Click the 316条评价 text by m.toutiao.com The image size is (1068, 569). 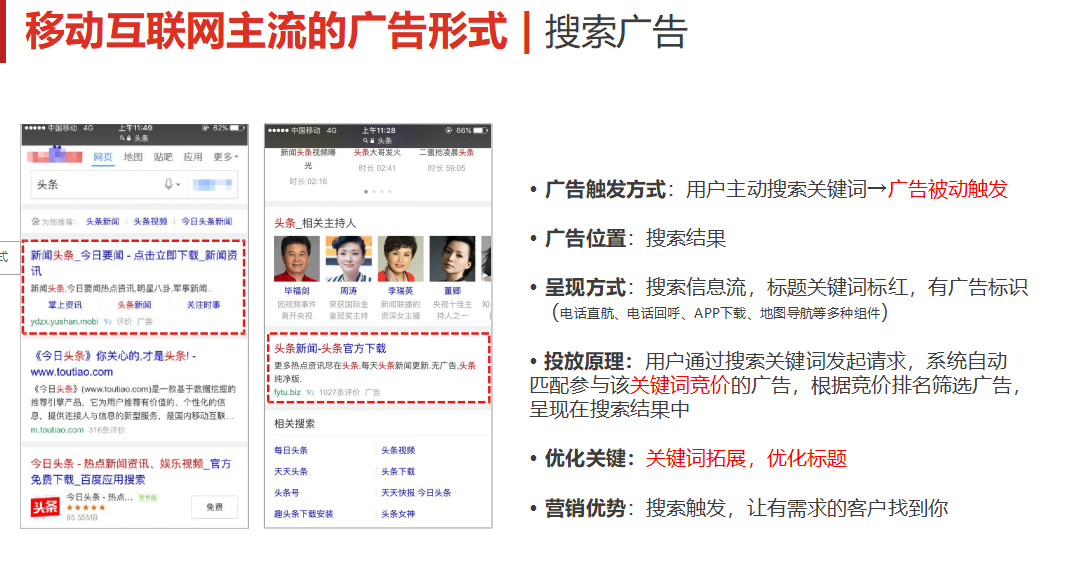107,430
